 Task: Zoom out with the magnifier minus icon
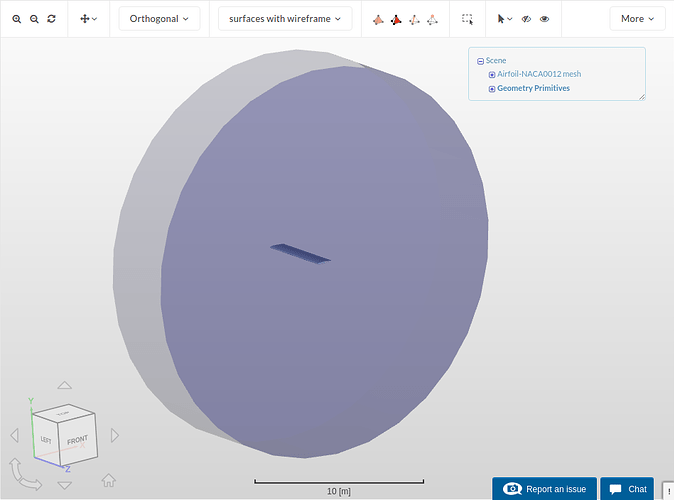tap(34, 19)
